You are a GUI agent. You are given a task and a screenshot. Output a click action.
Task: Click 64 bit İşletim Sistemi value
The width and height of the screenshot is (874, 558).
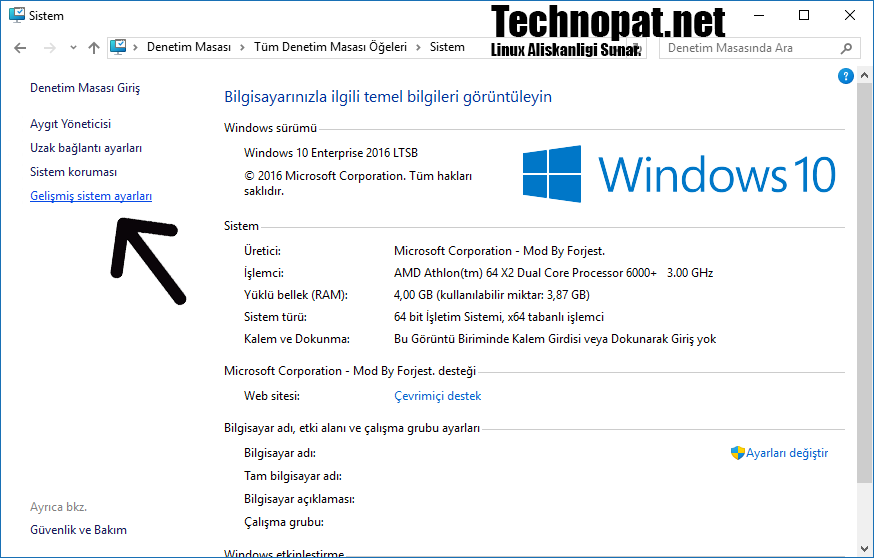click(x=499, y=317)
